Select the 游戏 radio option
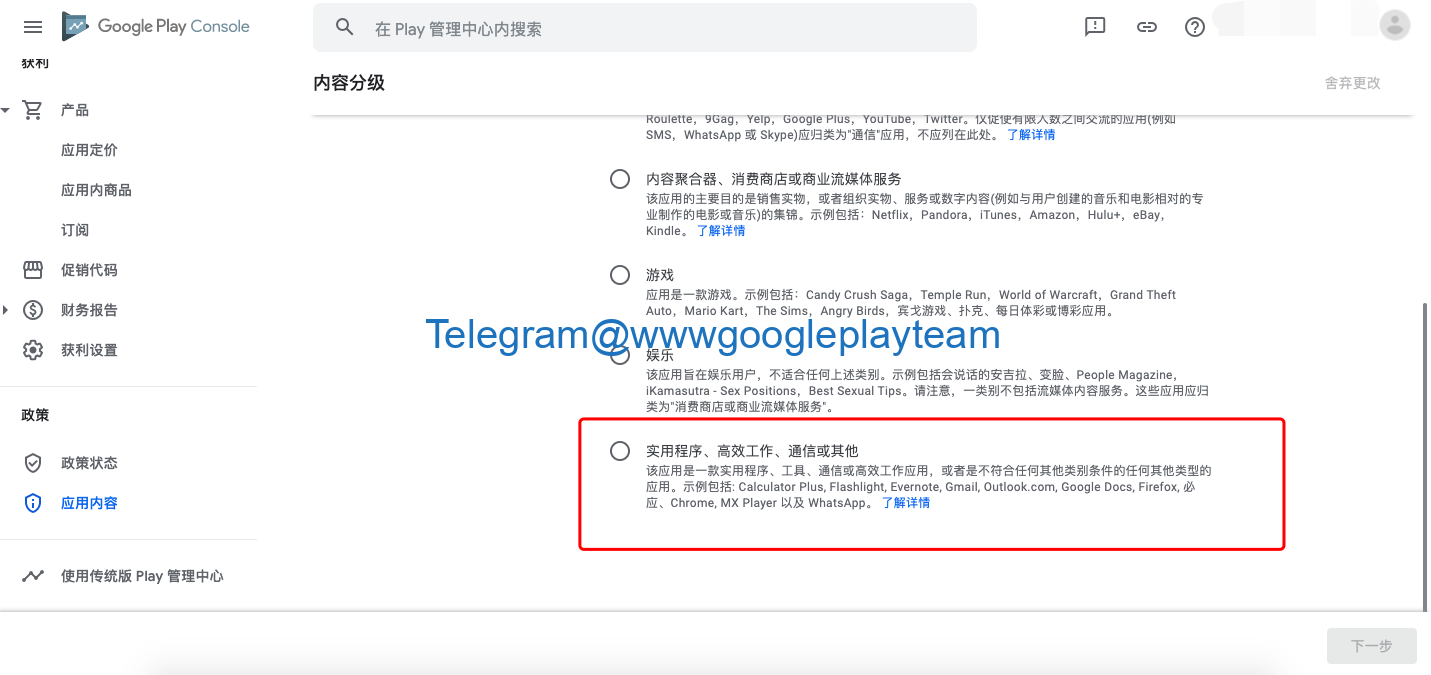This screenshot has width=1431, height=675. pyautogui.click(x=620, y=274)
